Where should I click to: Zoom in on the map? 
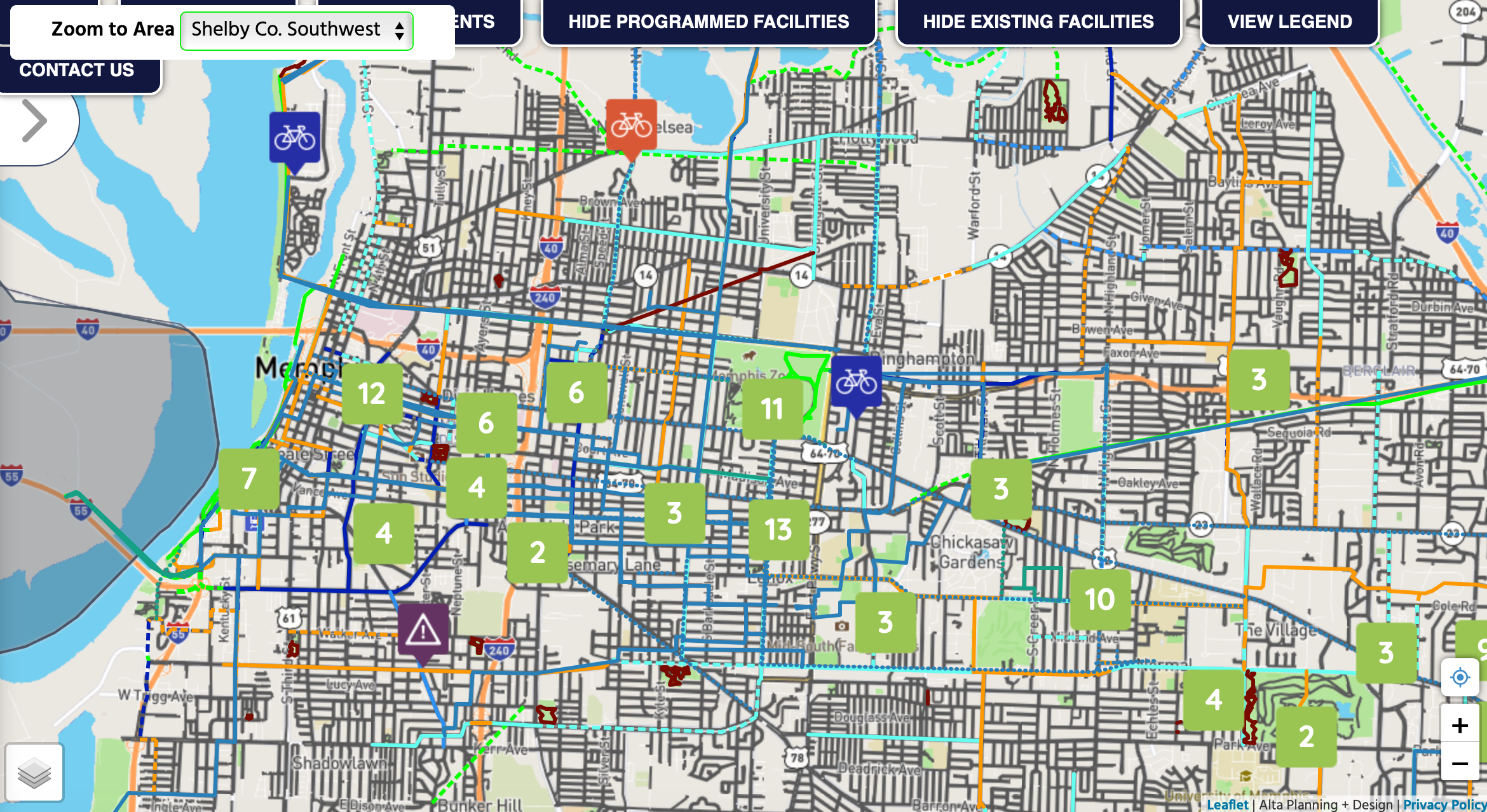pyautogui.click(x=1460, y=726)
